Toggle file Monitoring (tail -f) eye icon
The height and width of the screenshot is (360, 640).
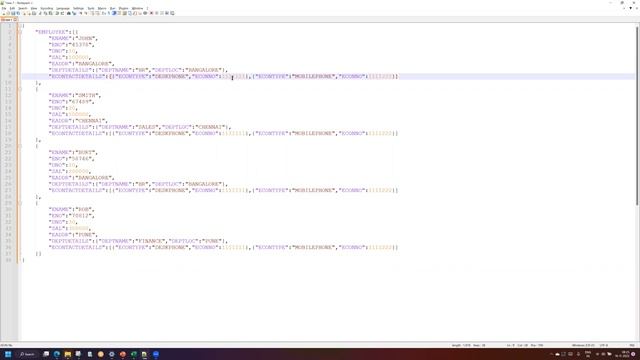point(145,13)
